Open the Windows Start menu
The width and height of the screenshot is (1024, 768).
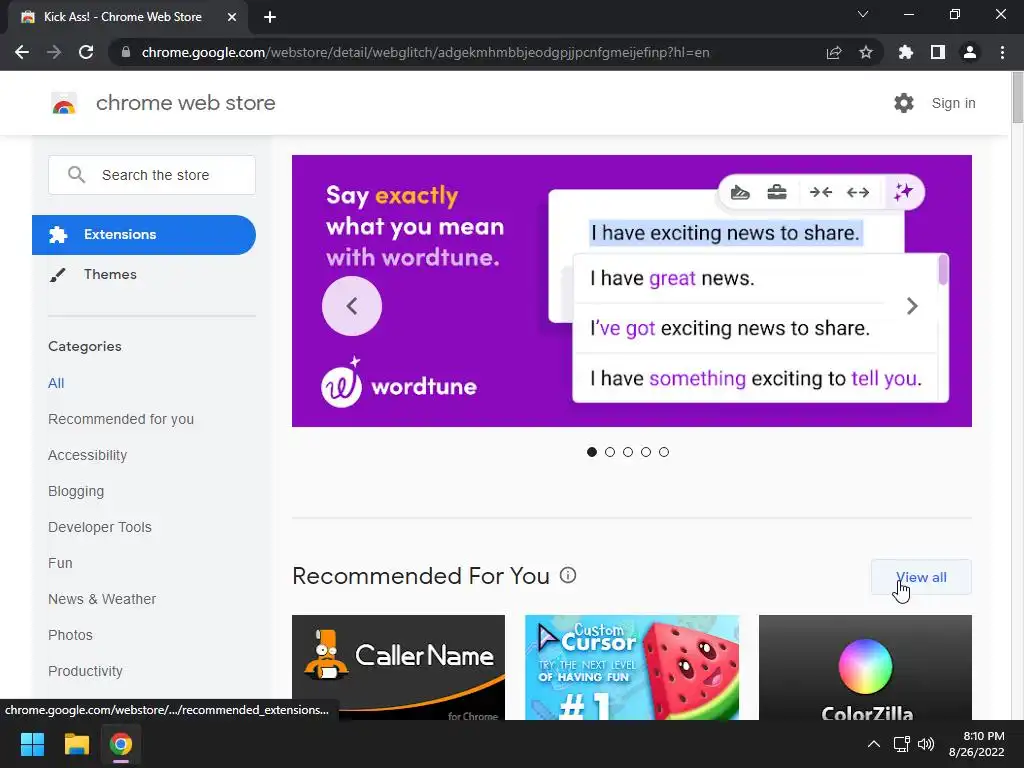[x=32, y=744]
